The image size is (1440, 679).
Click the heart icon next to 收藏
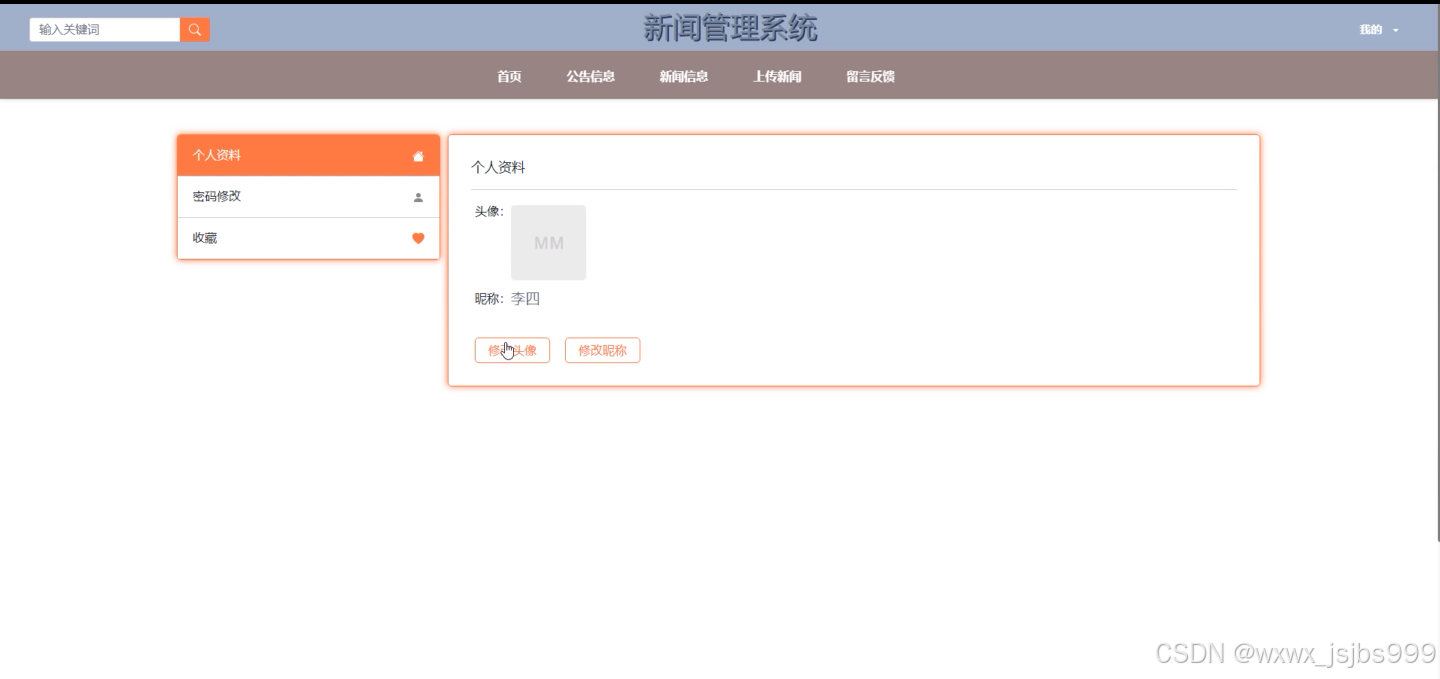418,238
